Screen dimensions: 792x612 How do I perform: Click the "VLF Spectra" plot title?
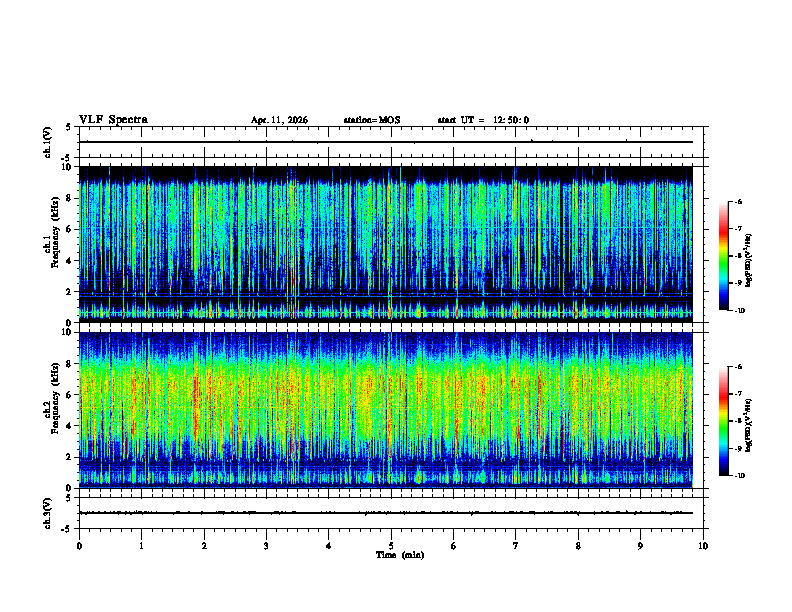(113, 120)
